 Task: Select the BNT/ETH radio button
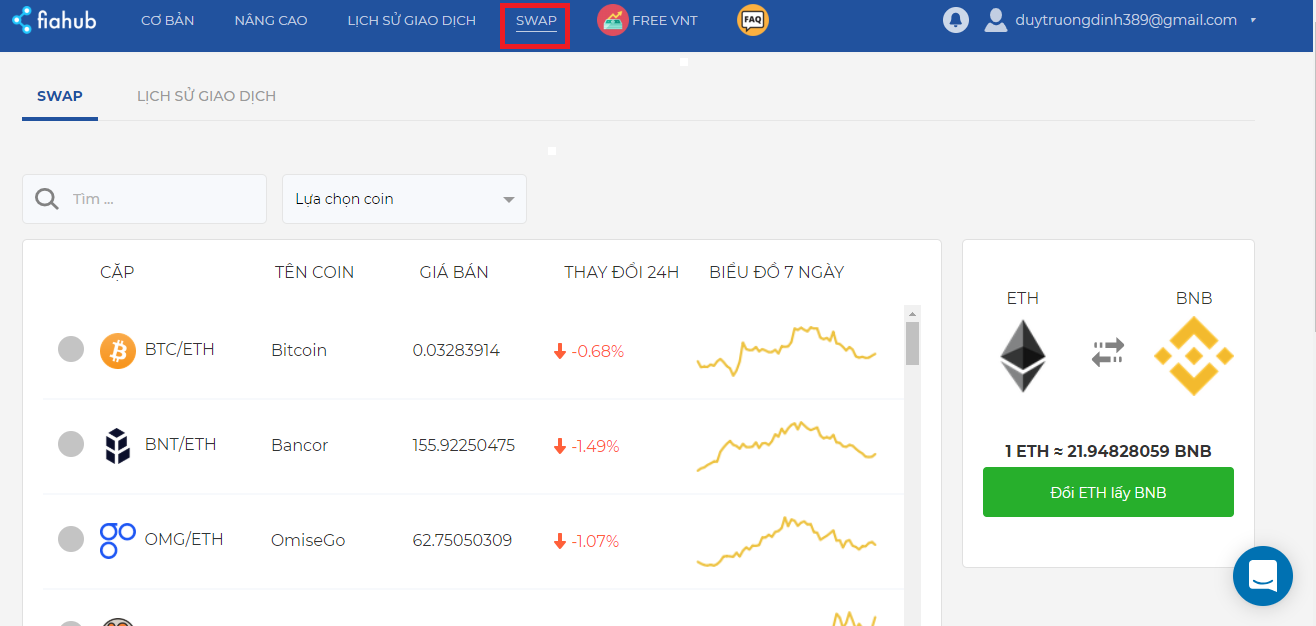(71, 444)
